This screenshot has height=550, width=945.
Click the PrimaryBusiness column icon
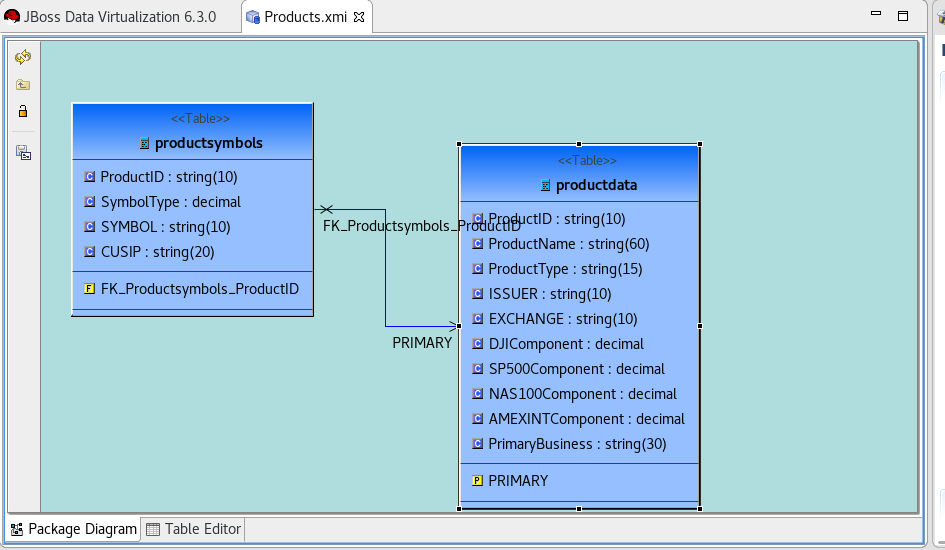click(x=477, y=444)
